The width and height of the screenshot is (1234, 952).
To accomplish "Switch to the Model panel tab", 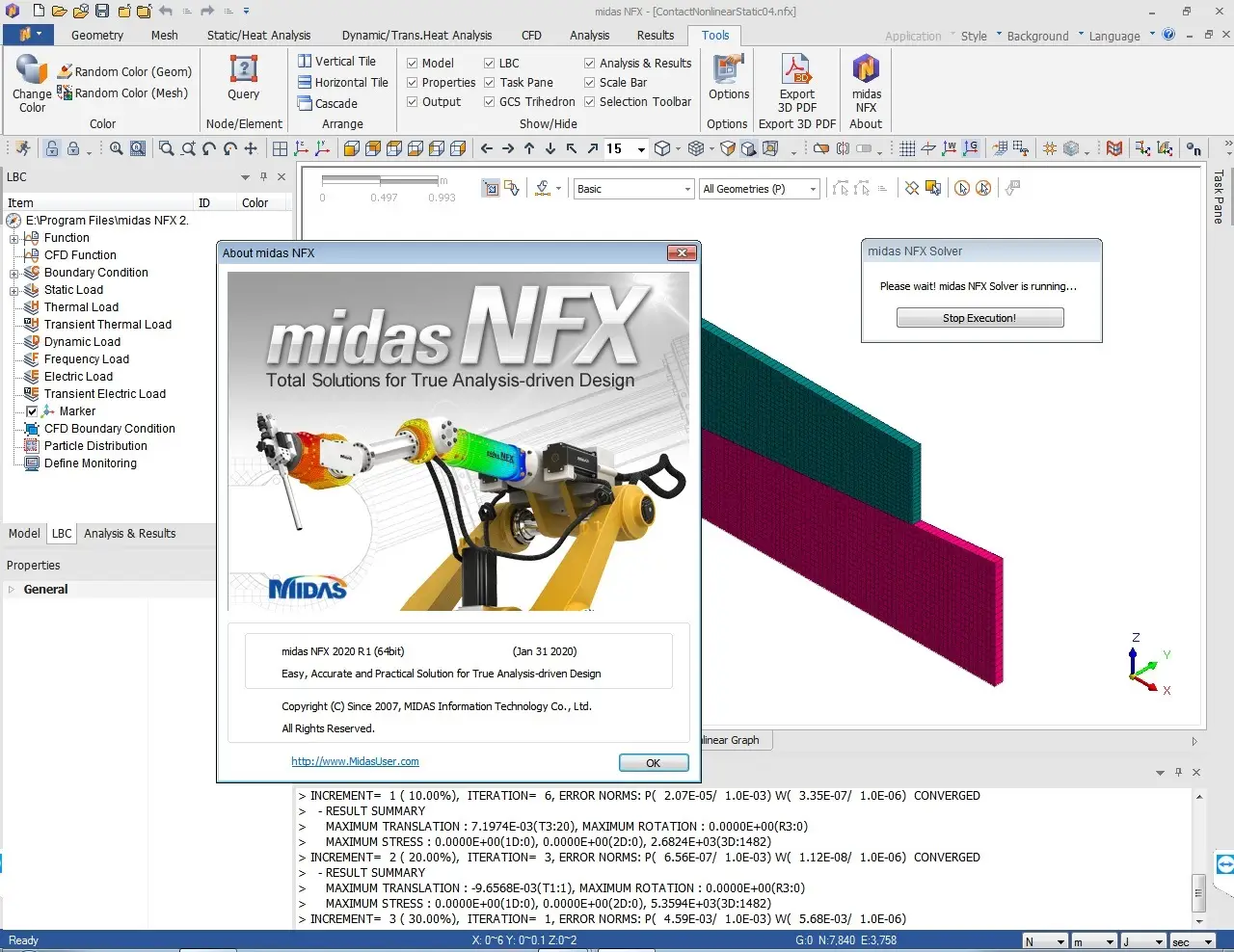I will click(x=24, y=533).
